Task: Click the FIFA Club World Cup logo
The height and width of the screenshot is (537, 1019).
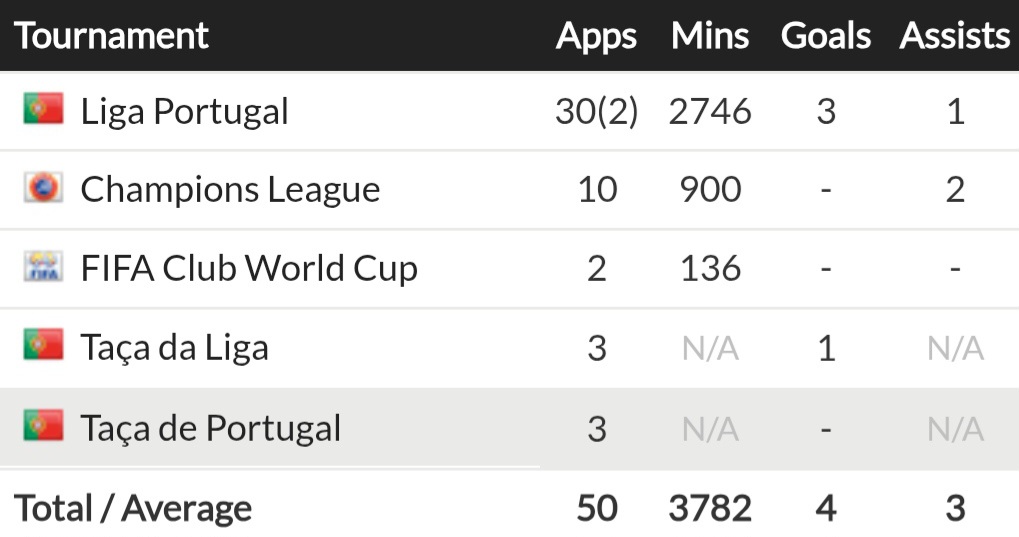Action: tap(44, 267)
